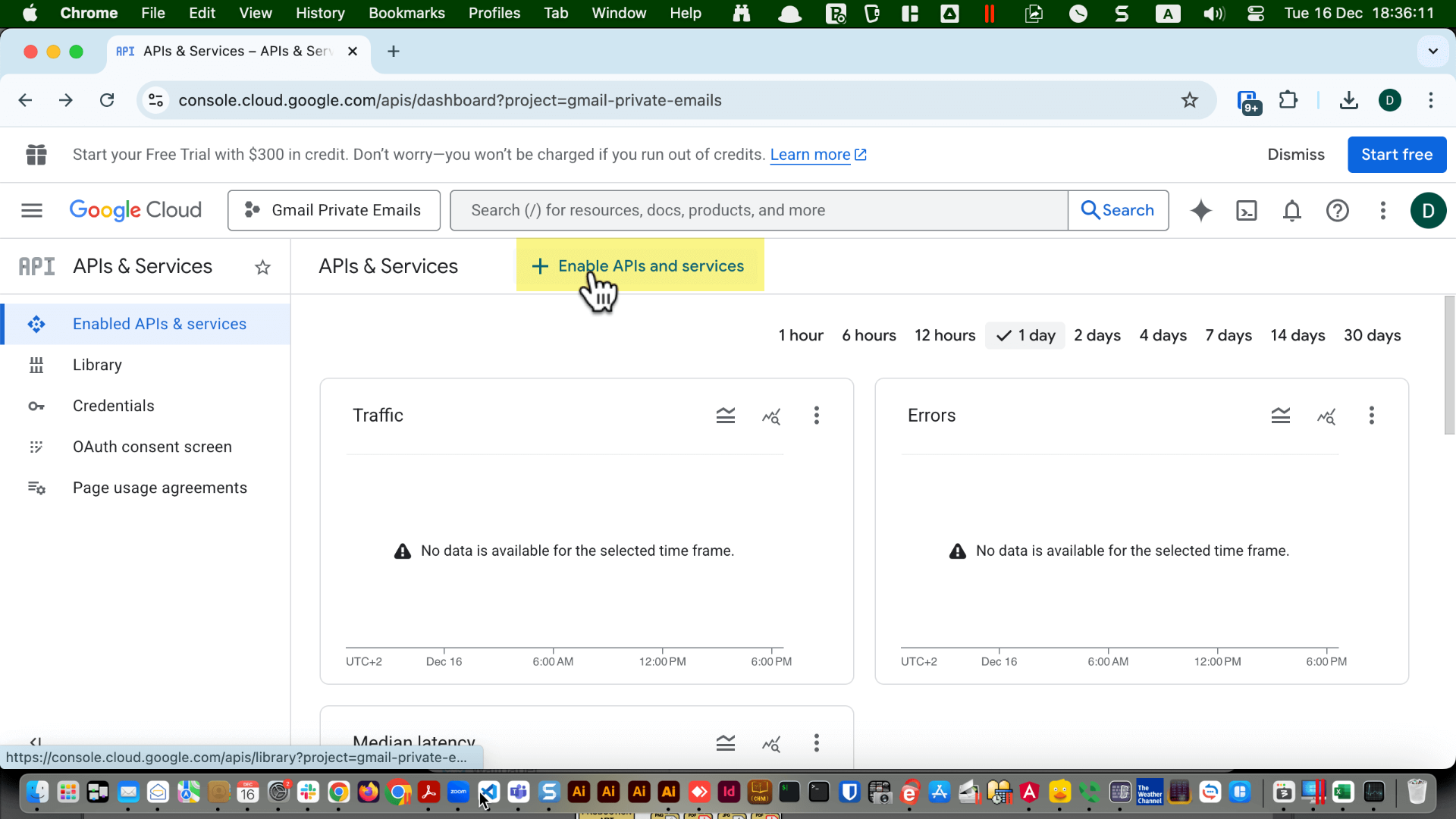Open the Gemini AI assistant

click(1200, 210)
